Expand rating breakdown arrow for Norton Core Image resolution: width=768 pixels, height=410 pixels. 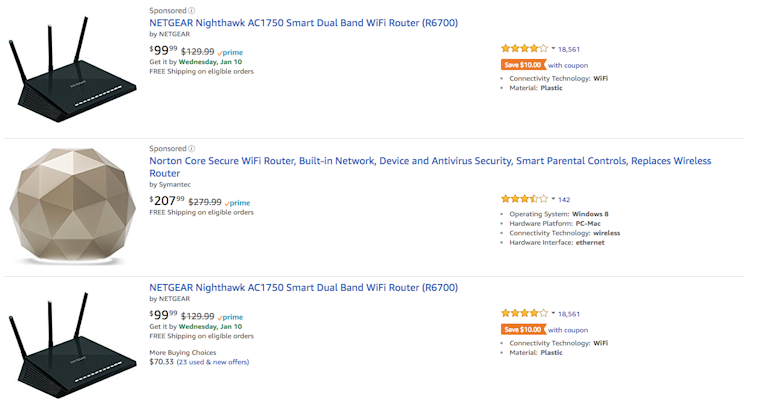(553, 199)
